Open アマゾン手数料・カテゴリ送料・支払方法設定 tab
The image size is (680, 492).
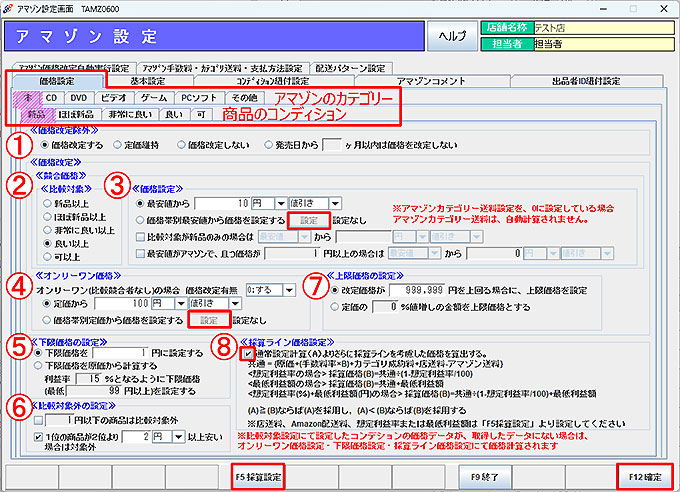(222, 68)
